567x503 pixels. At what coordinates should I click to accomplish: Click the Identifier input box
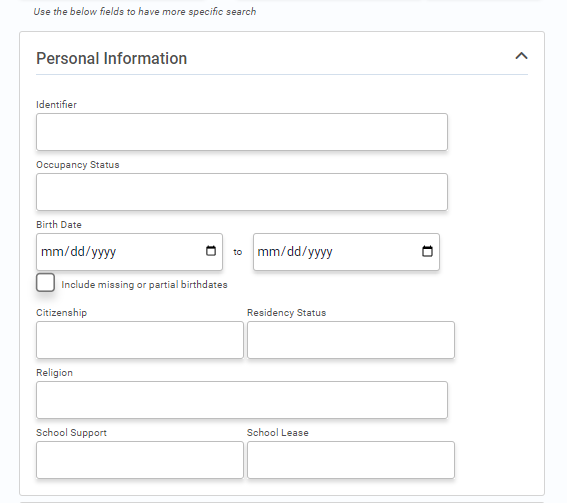[x=242, y=132]
